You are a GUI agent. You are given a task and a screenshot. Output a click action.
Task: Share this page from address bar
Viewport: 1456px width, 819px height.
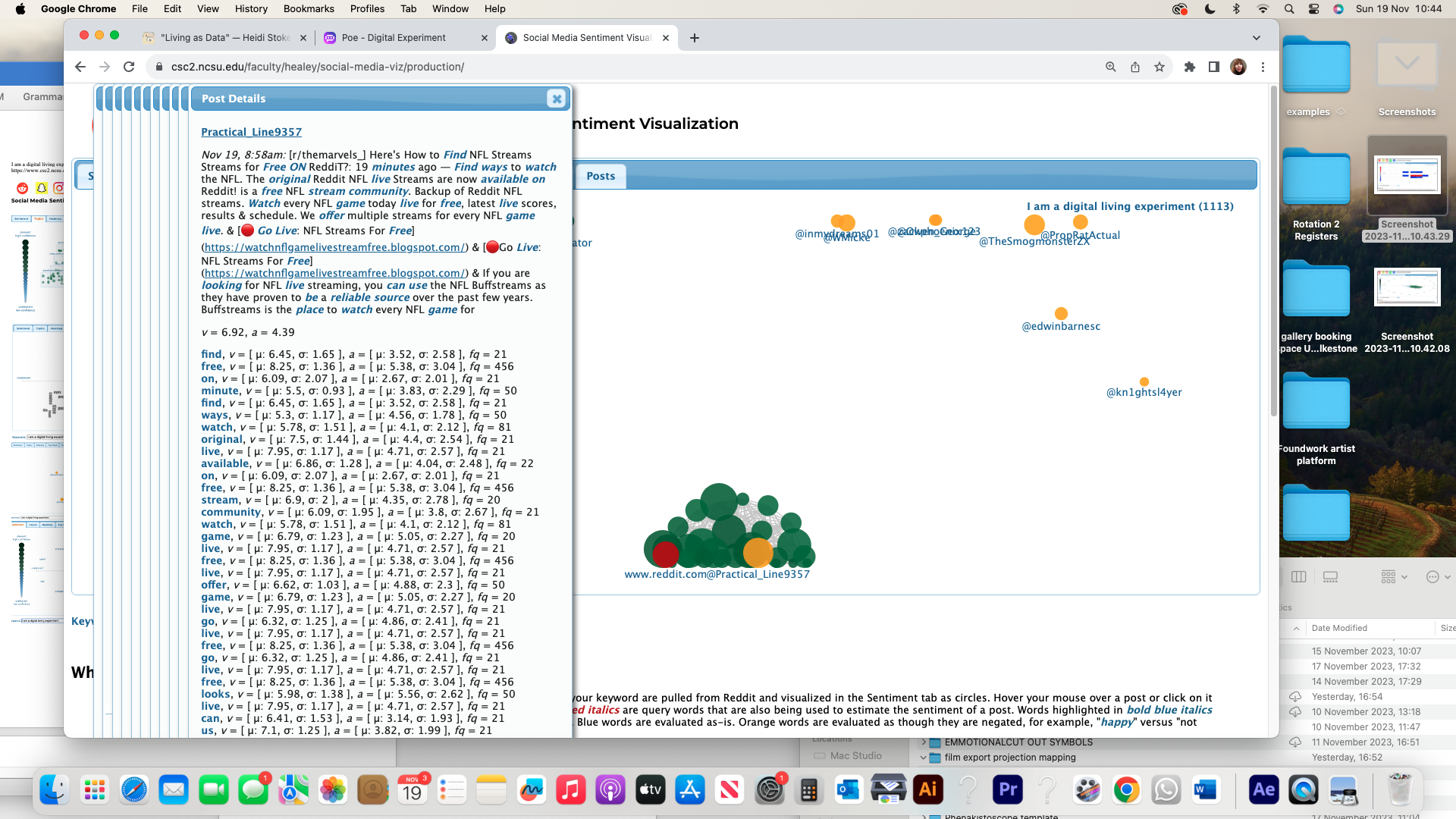[x=1135, y=67]
